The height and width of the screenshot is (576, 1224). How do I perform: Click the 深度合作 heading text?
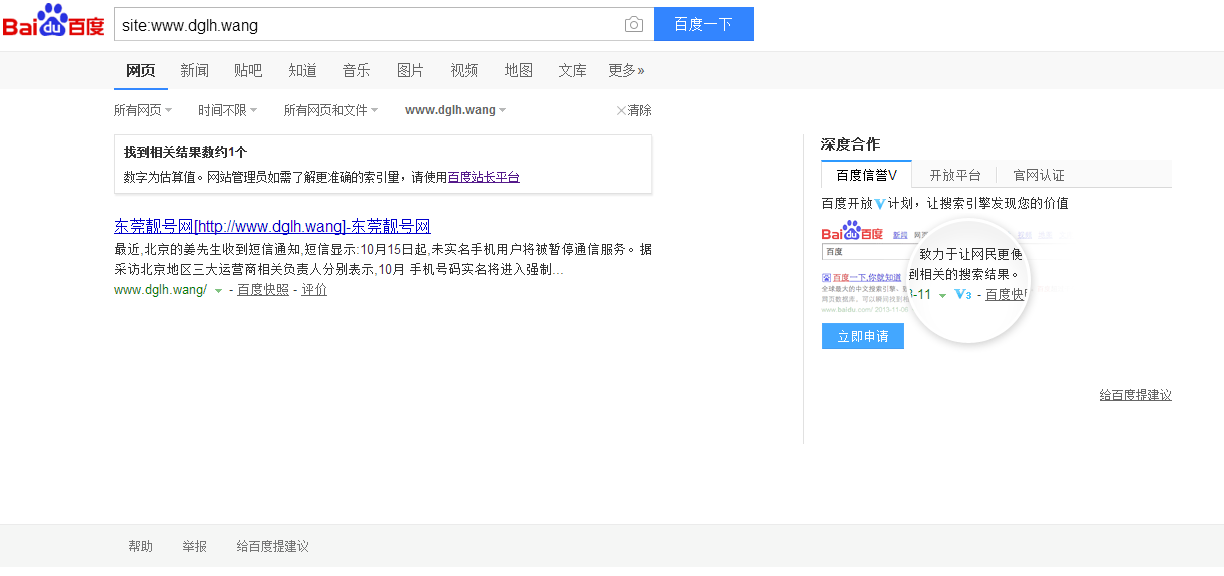coord(850,144)
